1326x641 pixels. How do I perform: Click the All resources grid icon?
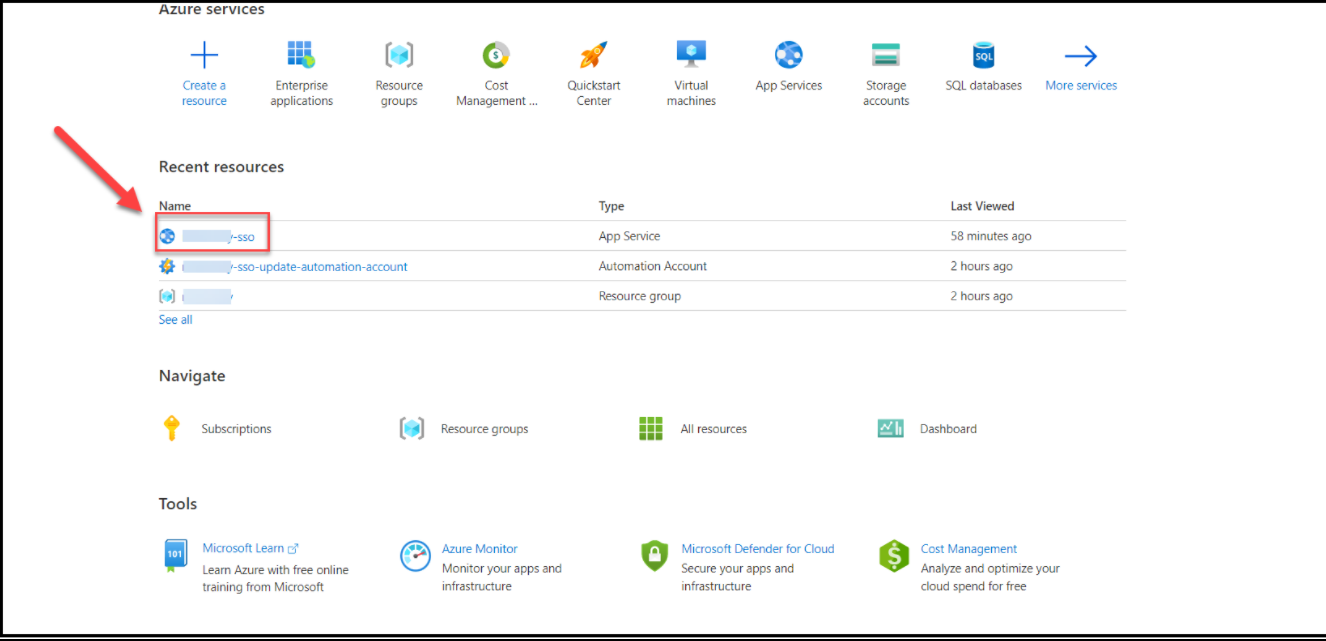point(651,428)
